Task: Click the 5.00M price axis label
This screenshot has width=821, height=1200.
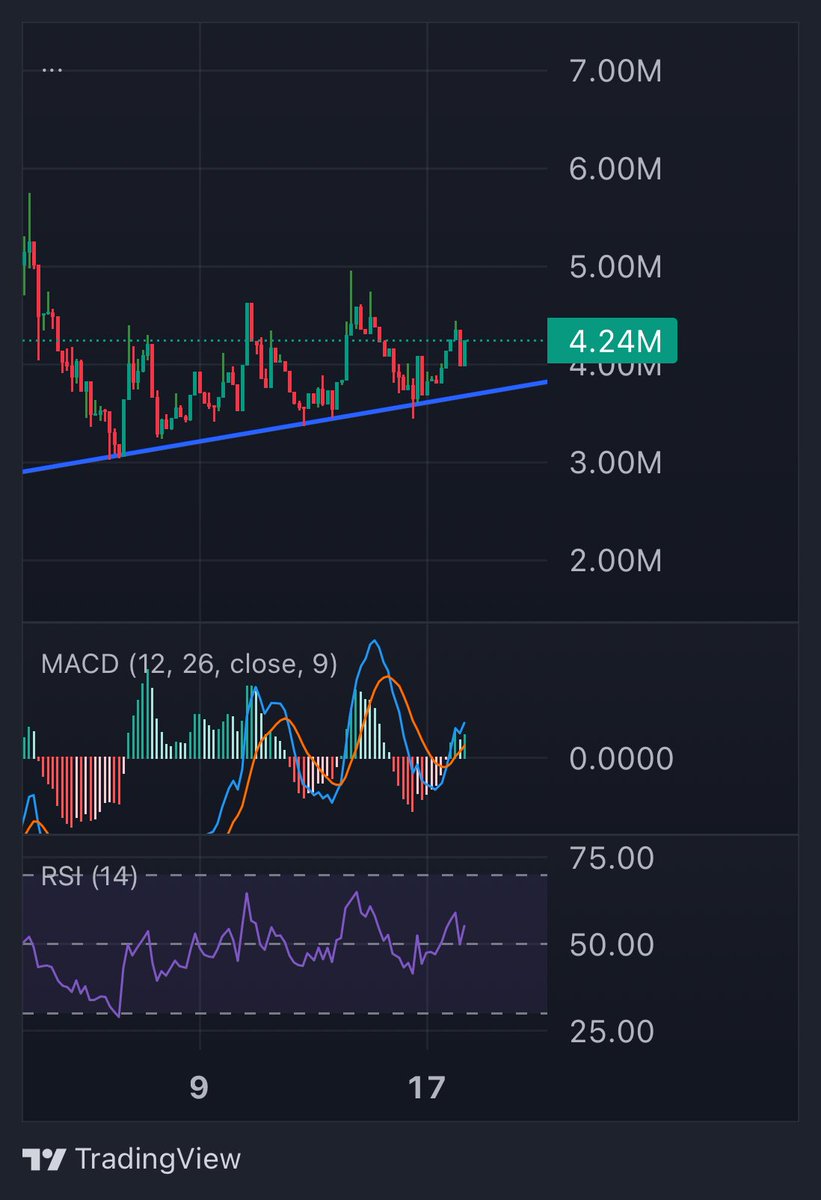Action: [616, 267]
